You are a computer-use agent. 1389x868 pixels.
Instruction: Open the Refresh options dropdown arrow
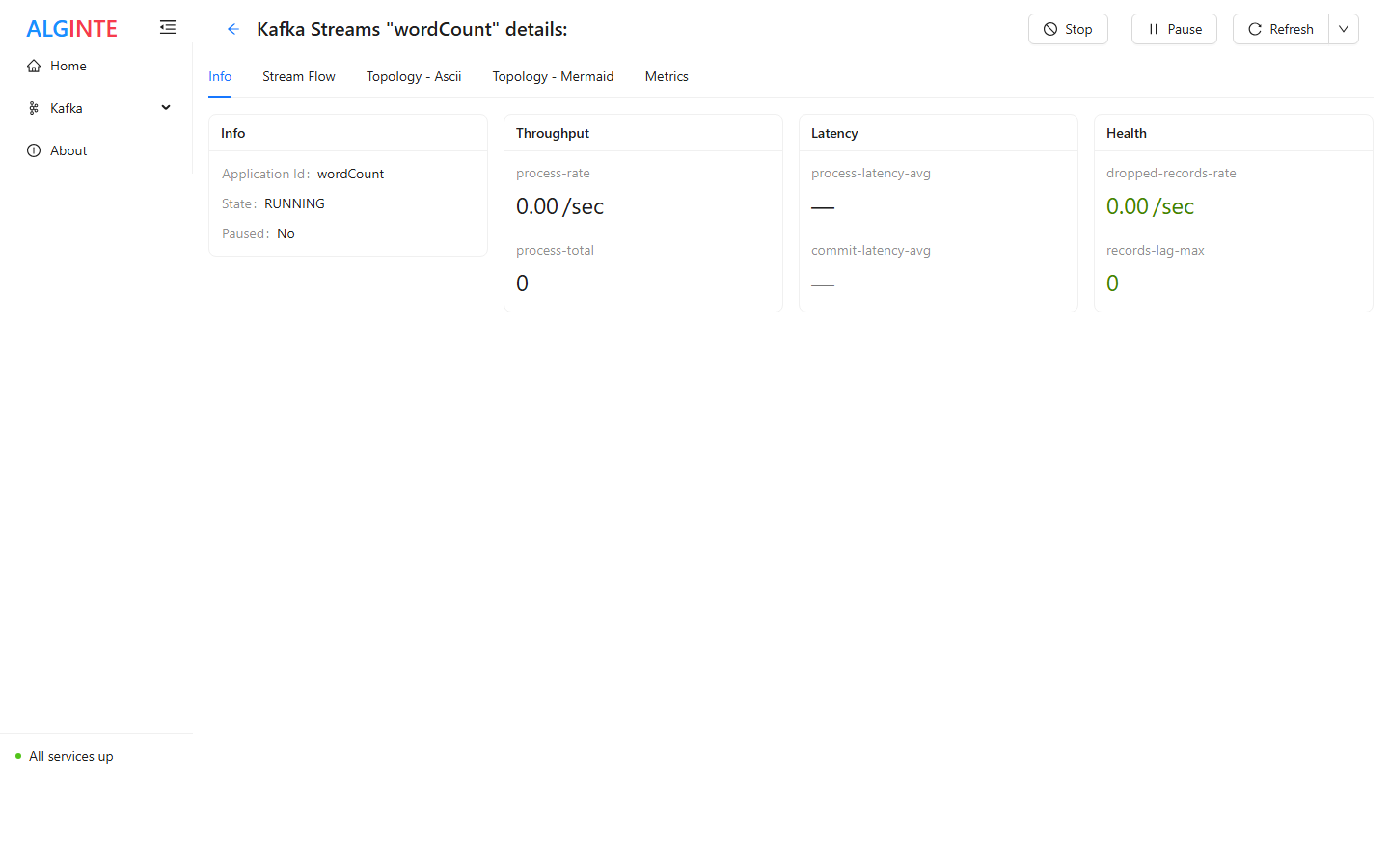(x=1344, y=29)
